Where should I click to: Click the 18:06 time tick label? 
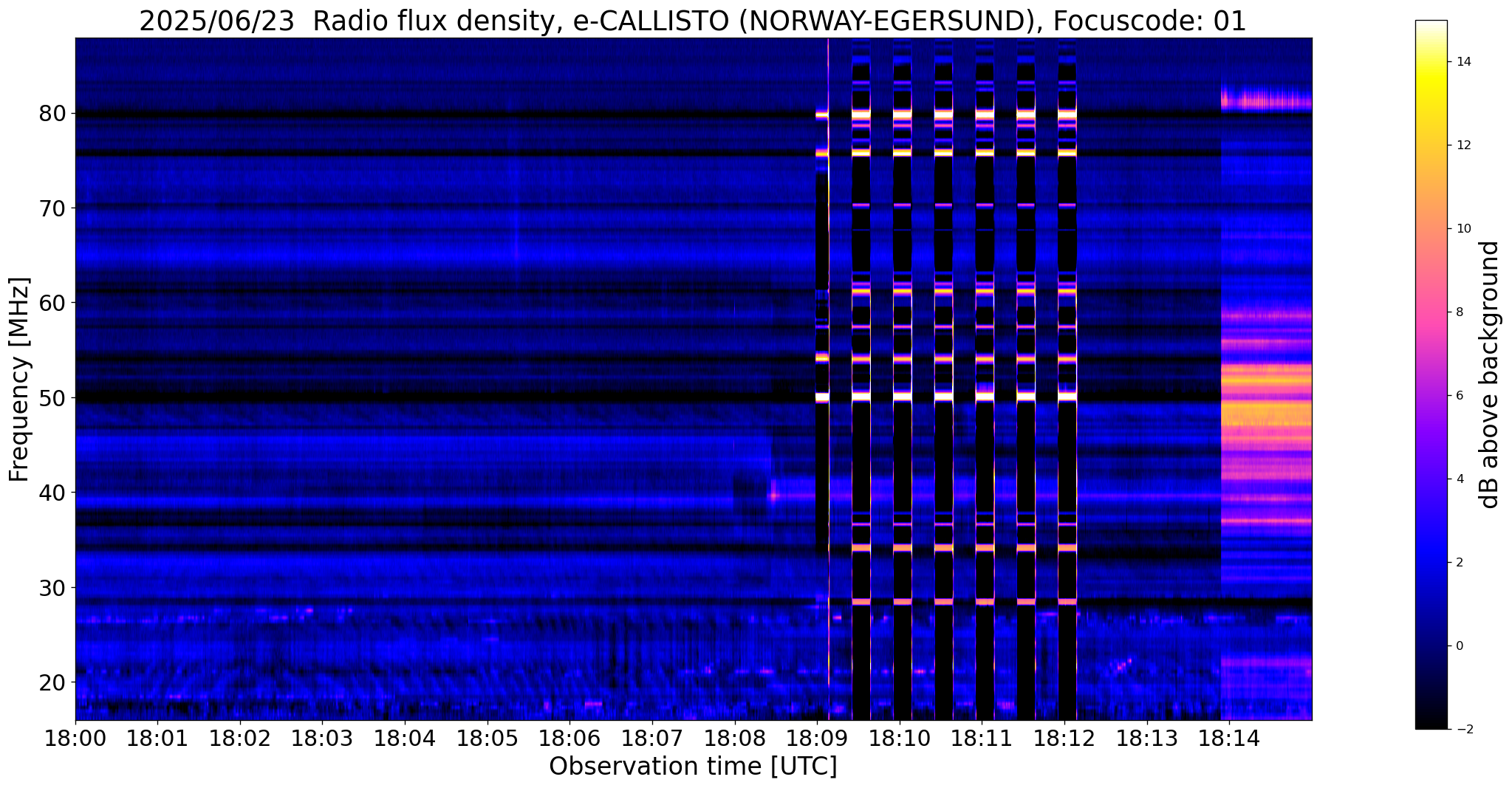pyautogui.click(x=569, y=738)
